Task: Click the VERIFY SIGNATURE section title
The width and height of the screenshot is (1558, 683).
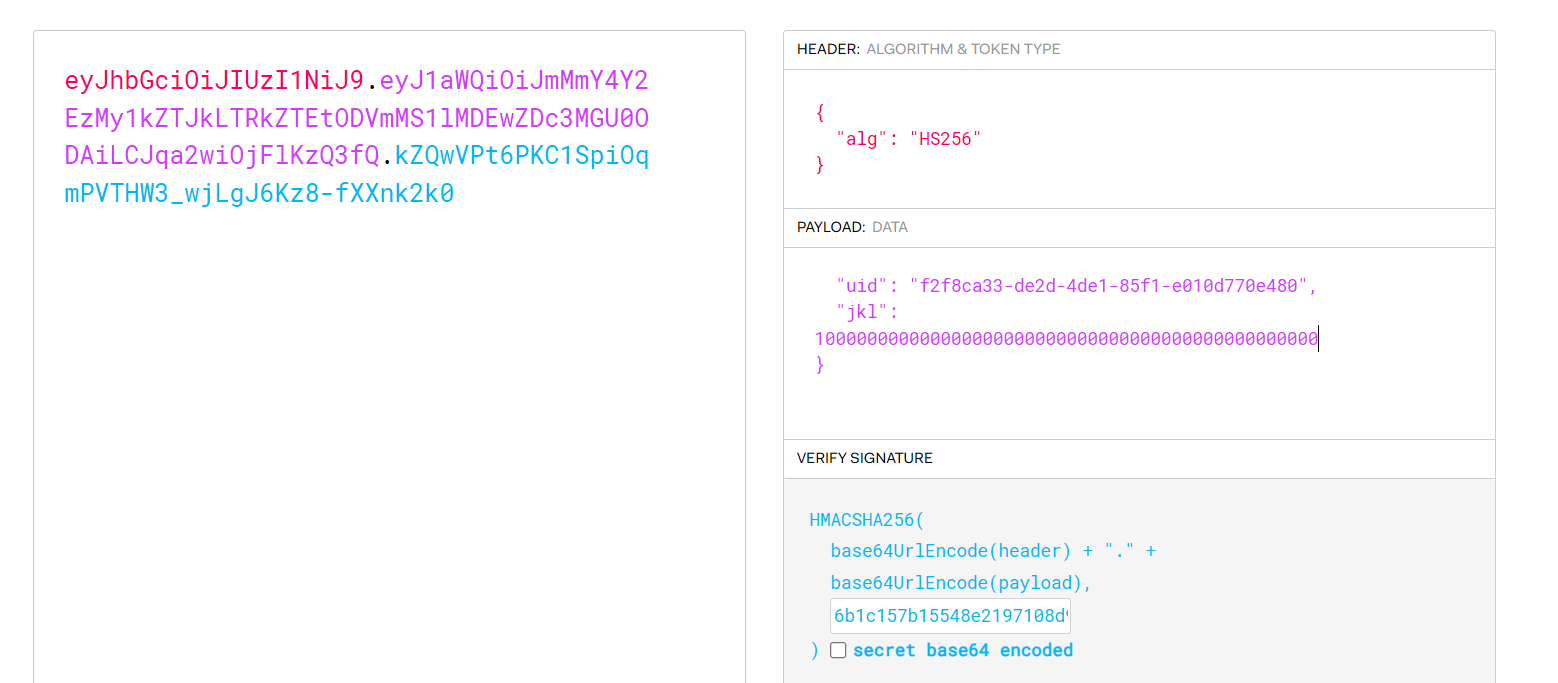Action: point(864,458)
